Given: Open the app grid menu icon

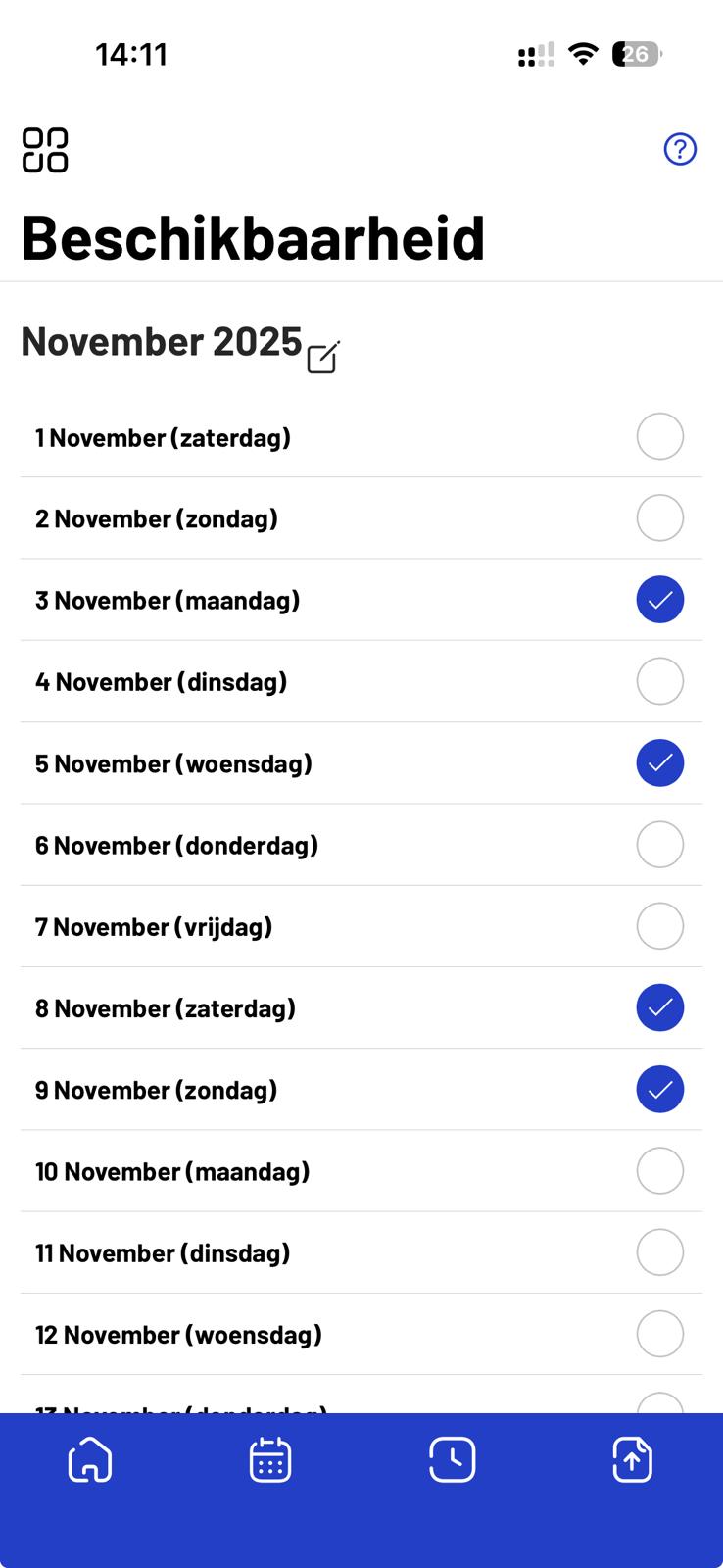Looking at the screenshot, I should pos(45,150).
